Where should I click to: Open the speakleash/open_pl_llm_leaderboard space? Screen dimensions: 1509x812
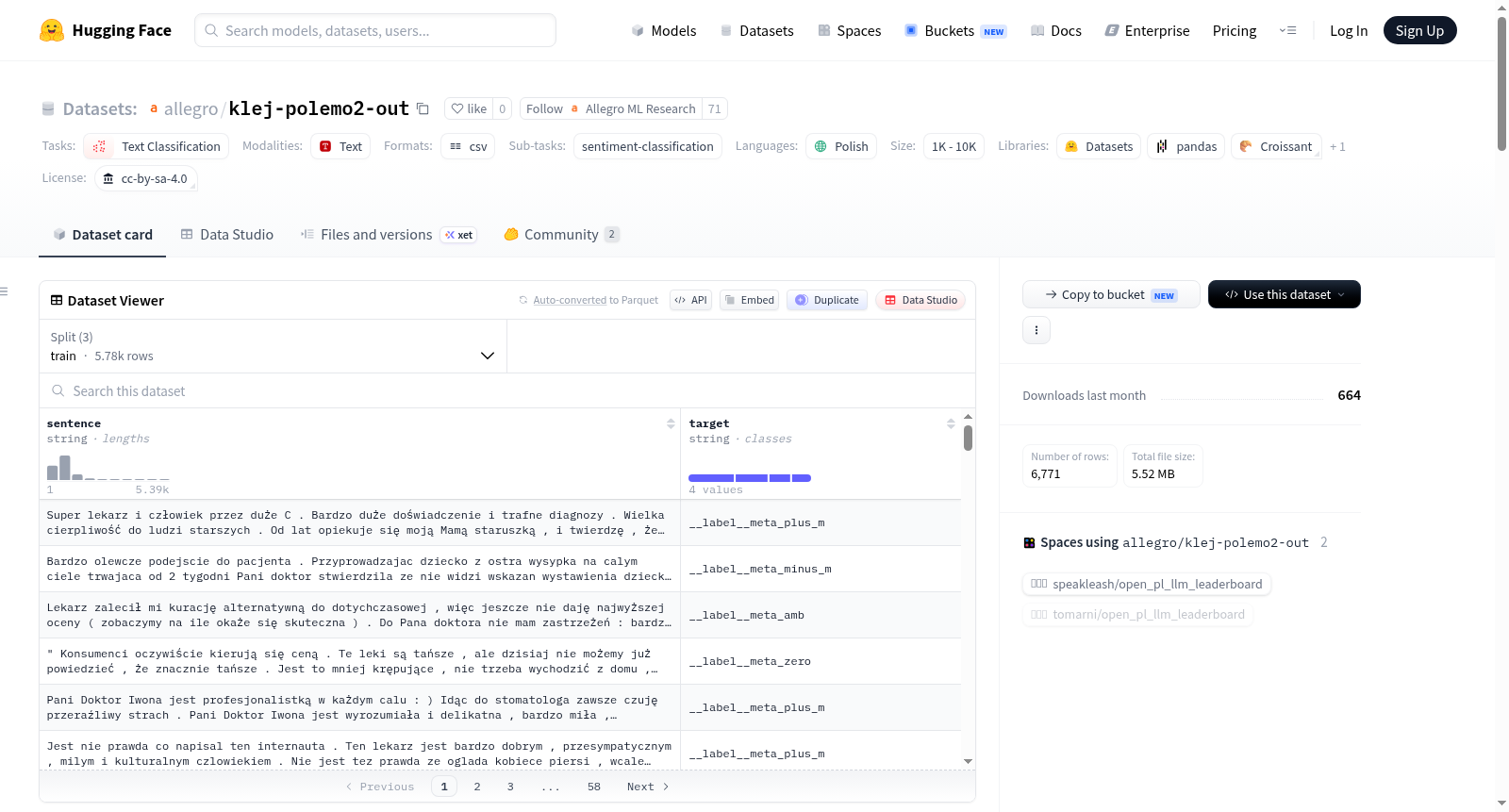1147,584
